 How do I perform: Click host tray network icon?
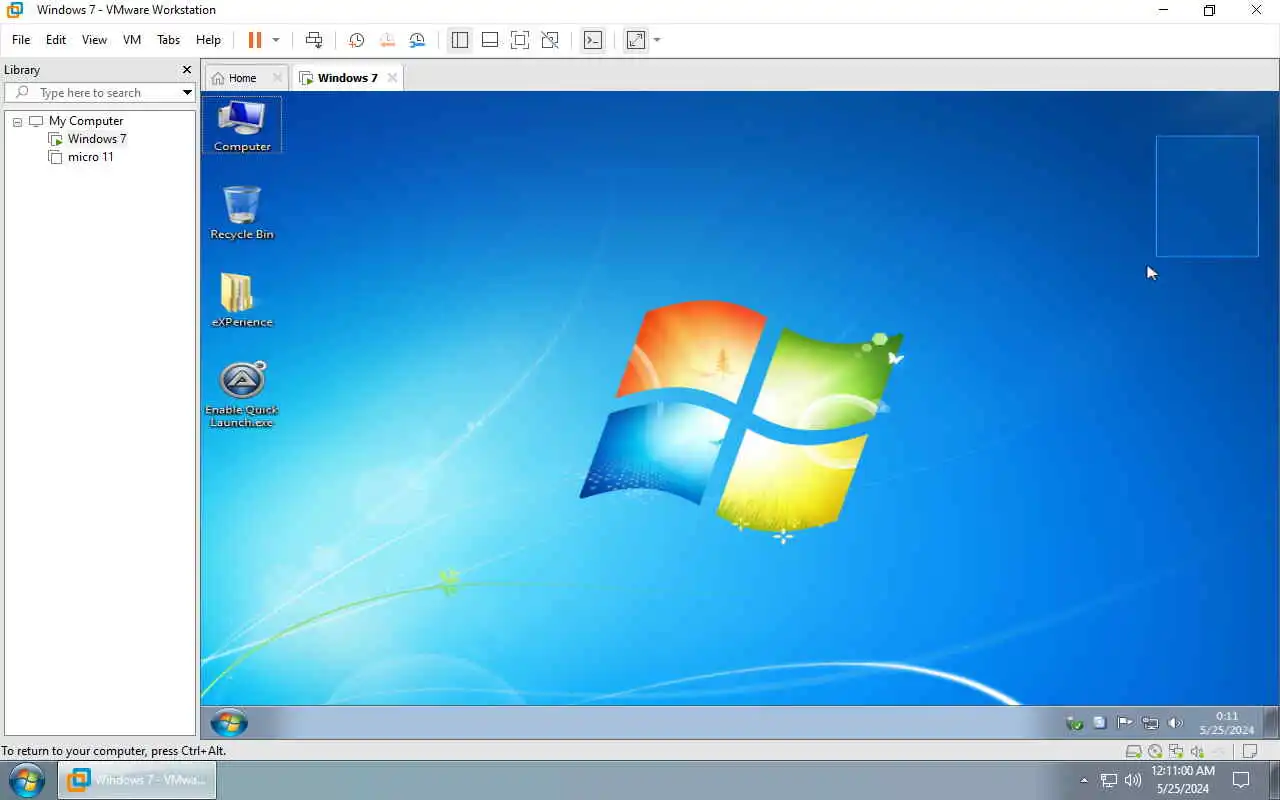[x=1109, y=780]
